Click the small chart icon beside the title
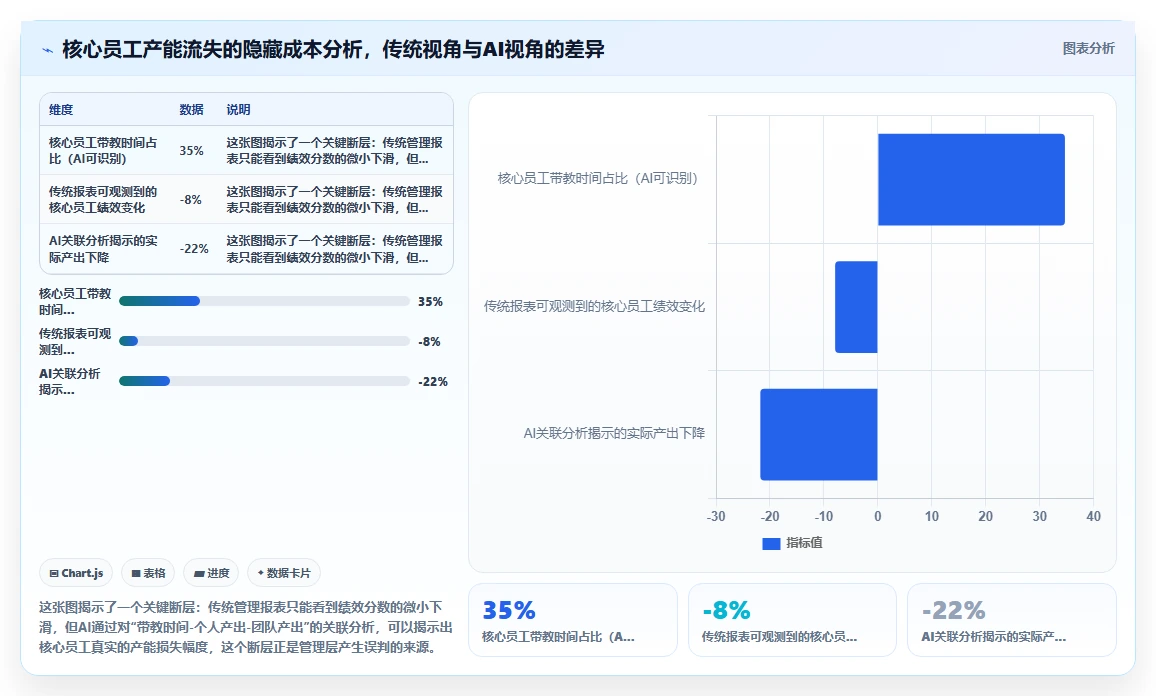Viewport: 1156px width, 696px height. point(48,50)
